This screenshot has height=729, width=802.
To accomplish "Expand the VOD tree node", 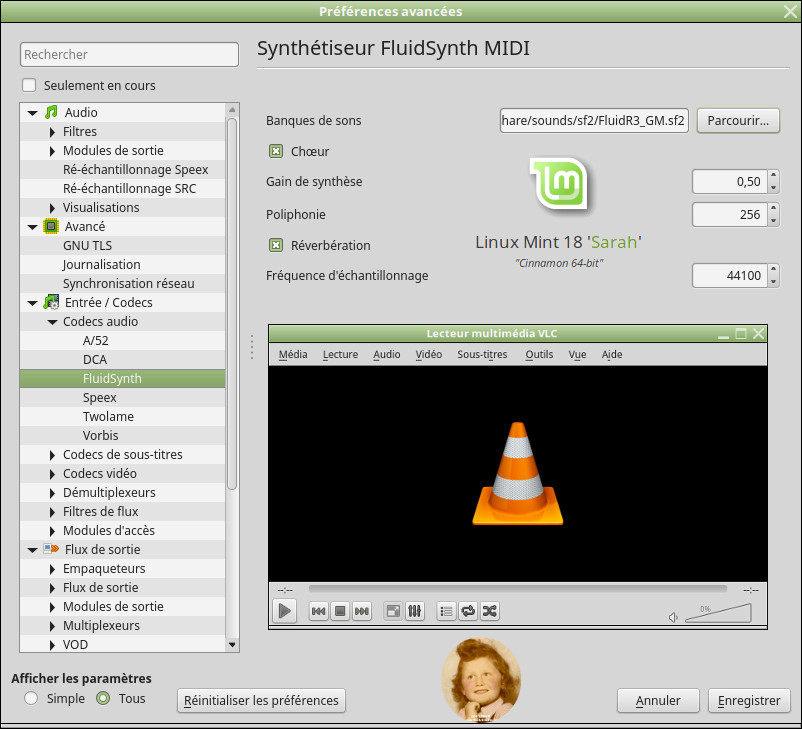I will (x=52, y=645).
